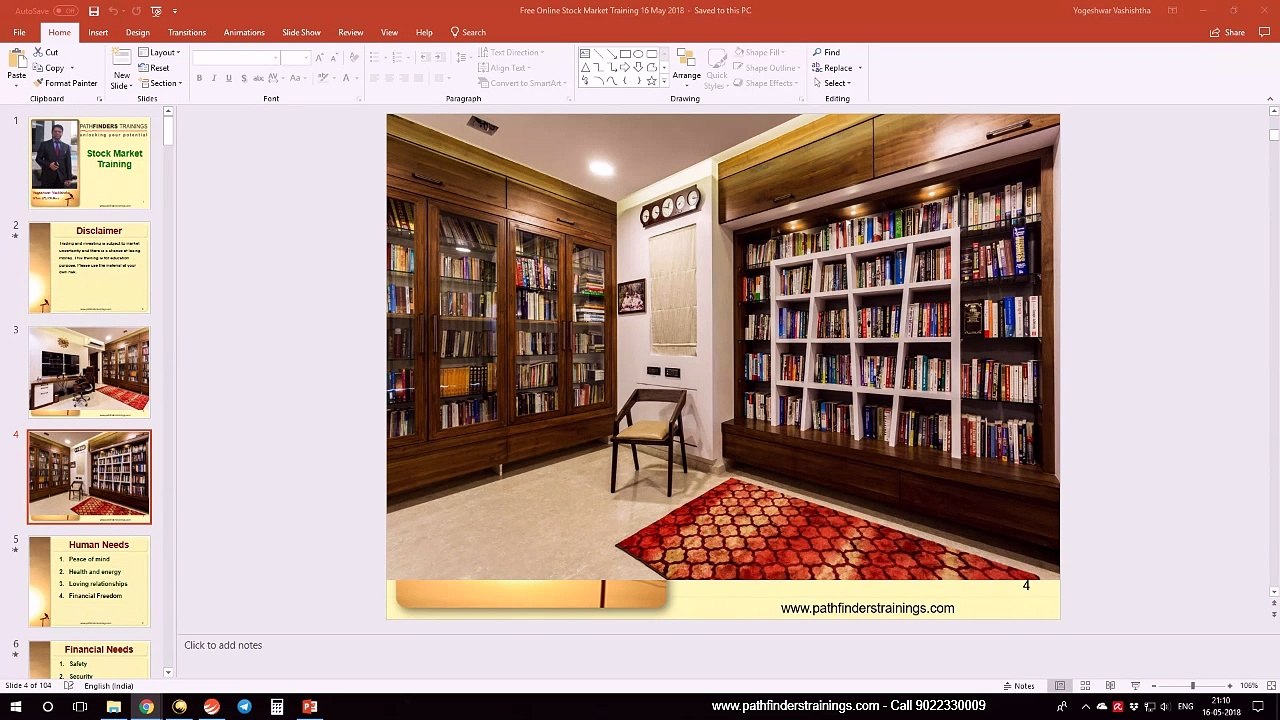
Task: Expand the Copy dropdown arrow
Action: 72,68
